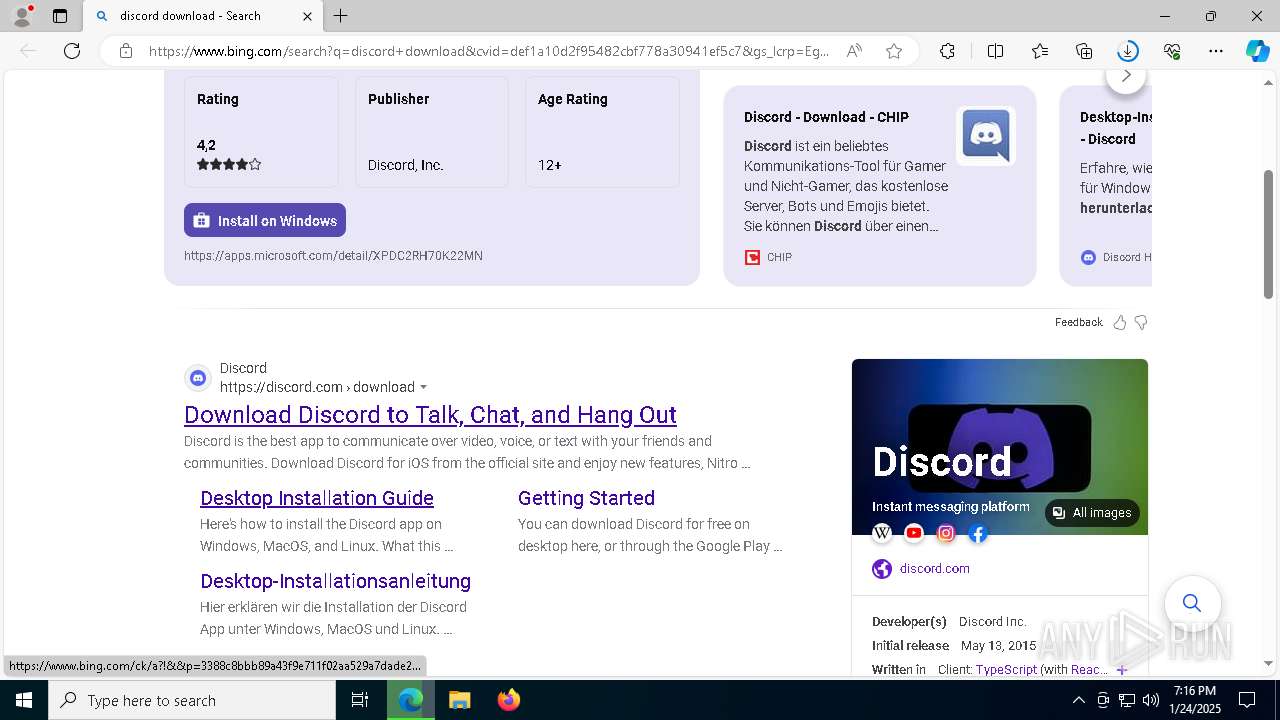Click the browser address bar
The width and height of the screenshot is (1280, 720).
point(490,51)
